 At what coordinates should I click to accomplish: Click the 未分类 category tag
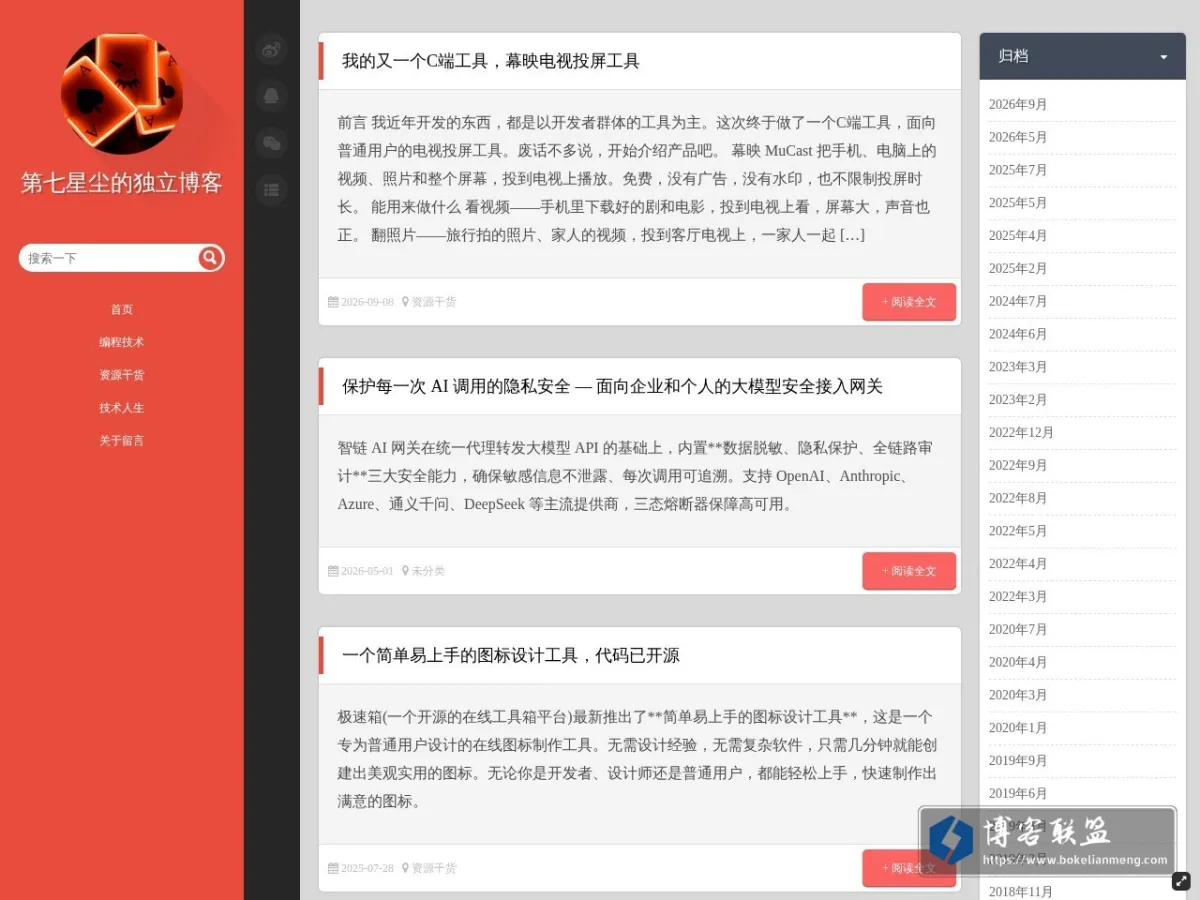pyautogui.click(x=428, y=571)
